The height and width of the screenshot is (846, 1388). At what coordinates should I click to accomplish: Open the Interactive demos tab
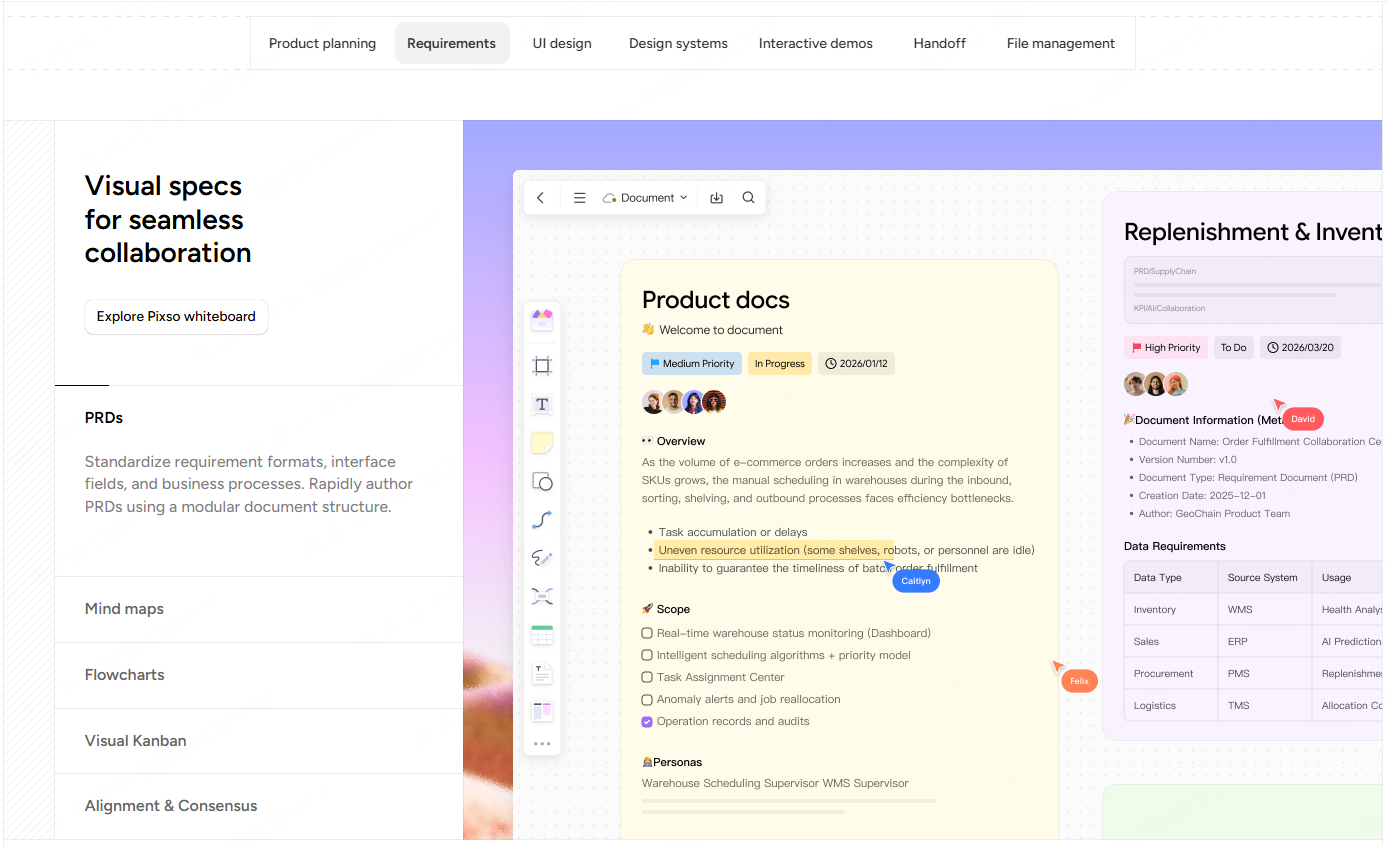816,43
